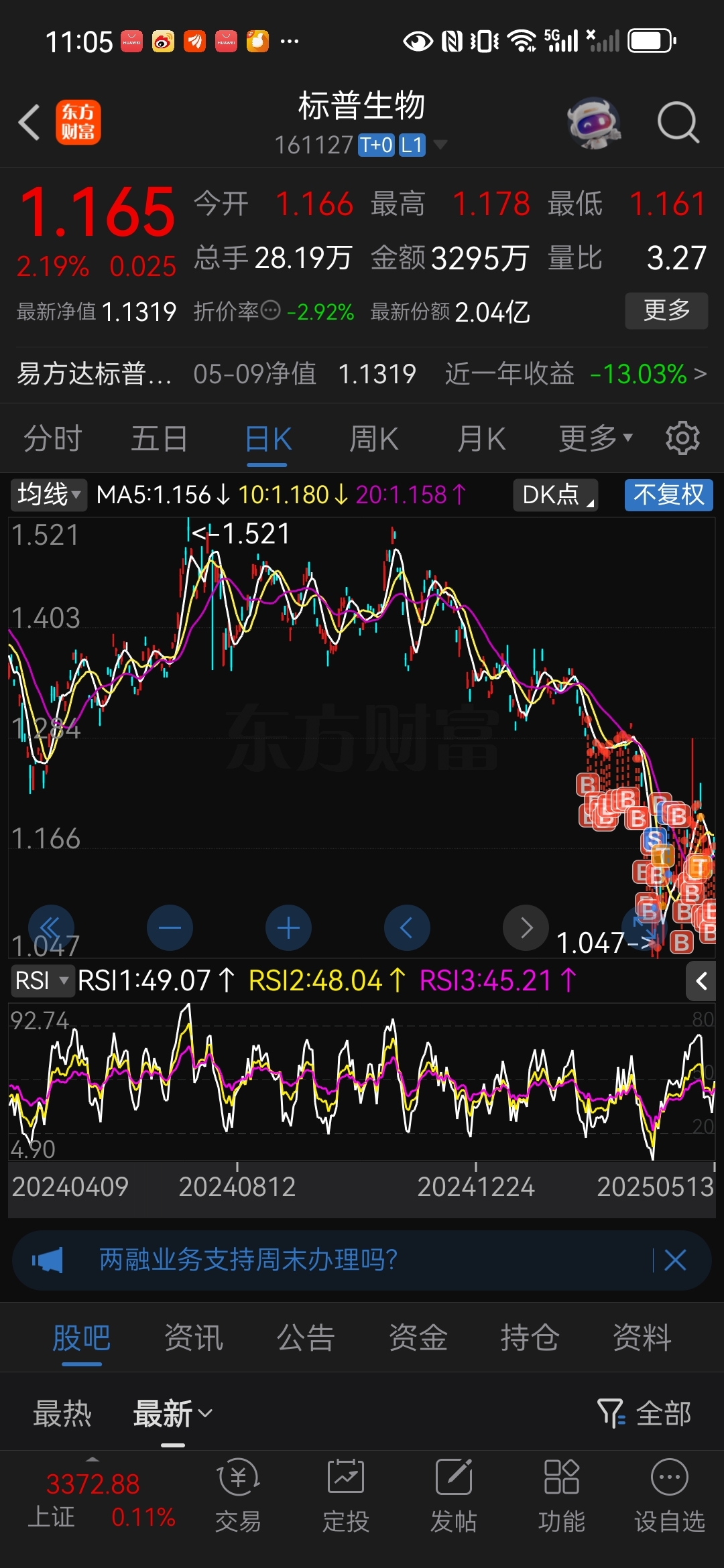
Task: Tap the back arrow at top left
Action: coord(29,123)
